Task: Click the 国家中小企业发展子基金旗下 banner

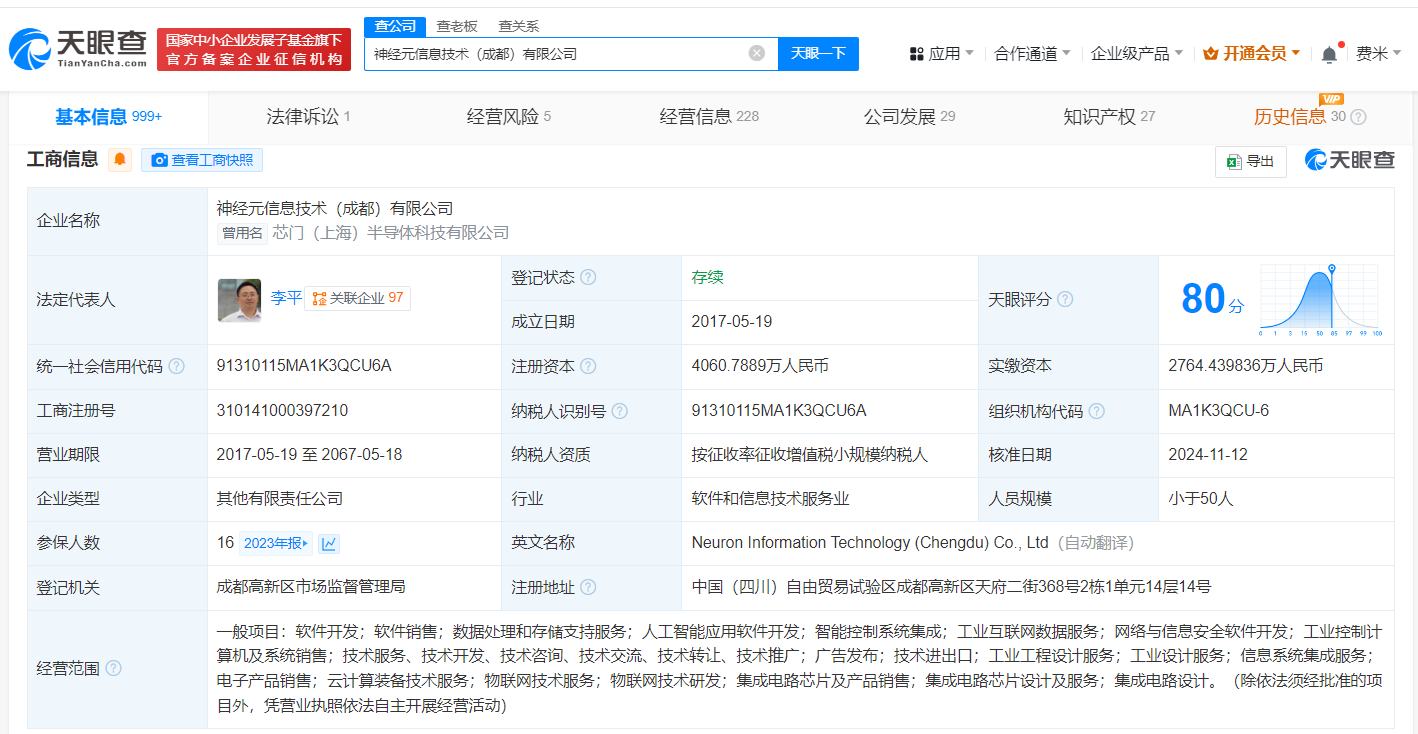Action: (x=254, y=49)
